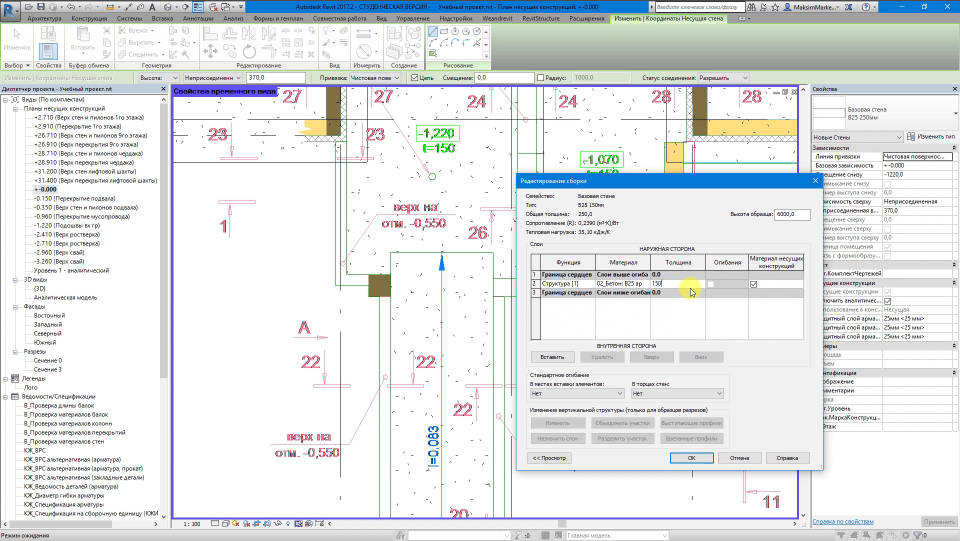960x541 pixels.
Task: Open the Конструкция ribbon tab
Action: 89,18
